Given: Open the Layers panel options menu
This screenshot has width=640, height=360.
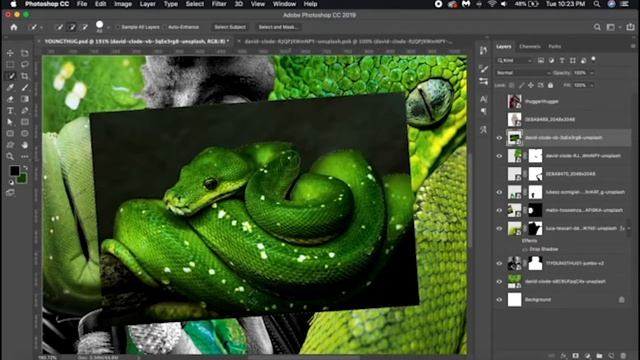Looking at the screenshot, I should (633, 47).
